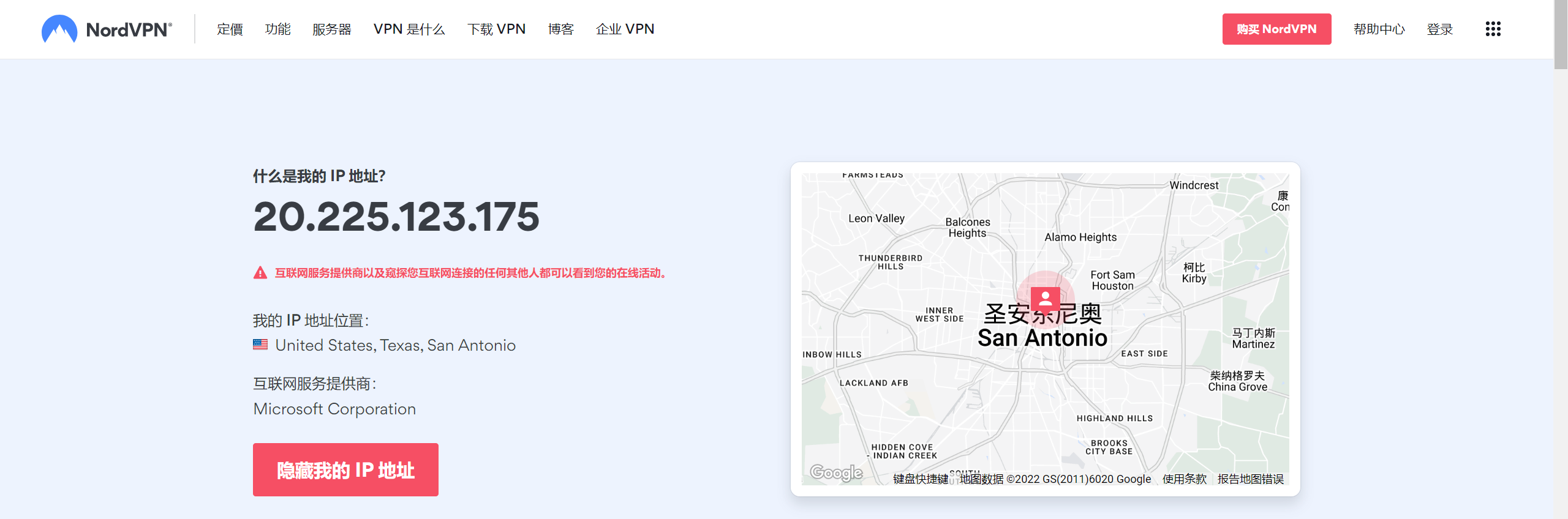Click the red ISP warning message text
Image resolution: width=1568 pixels, height=519 pixels.
coord(470,273)
